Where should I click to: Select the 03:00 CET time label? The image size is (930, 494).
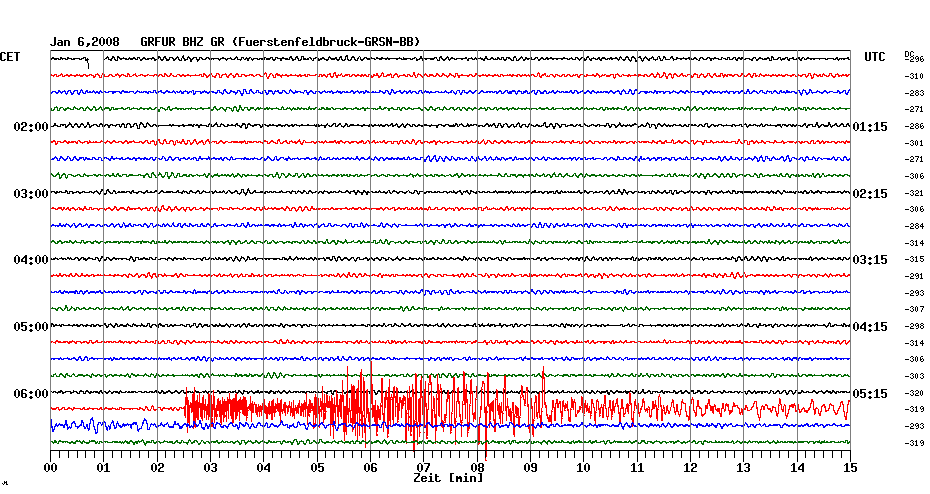31,194
